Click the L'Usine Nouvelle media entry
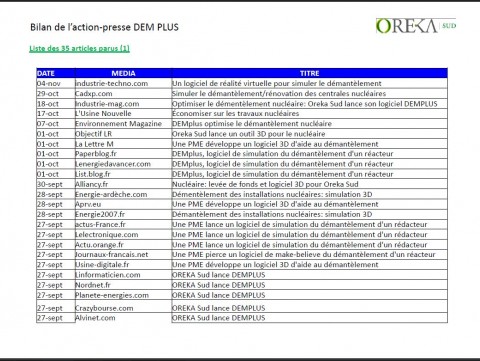 123,114
